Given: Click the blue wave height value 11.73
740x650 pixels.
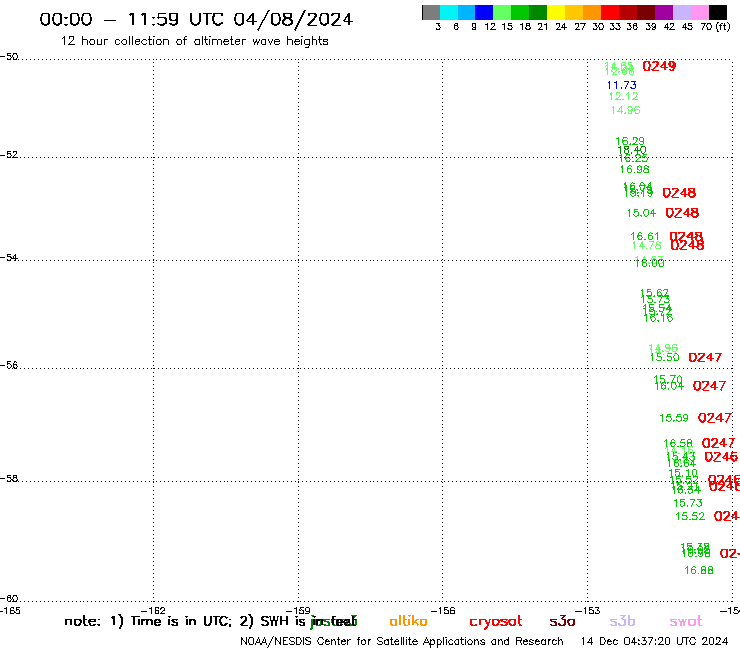Looking at the screenshot, I should click(622, 85).
